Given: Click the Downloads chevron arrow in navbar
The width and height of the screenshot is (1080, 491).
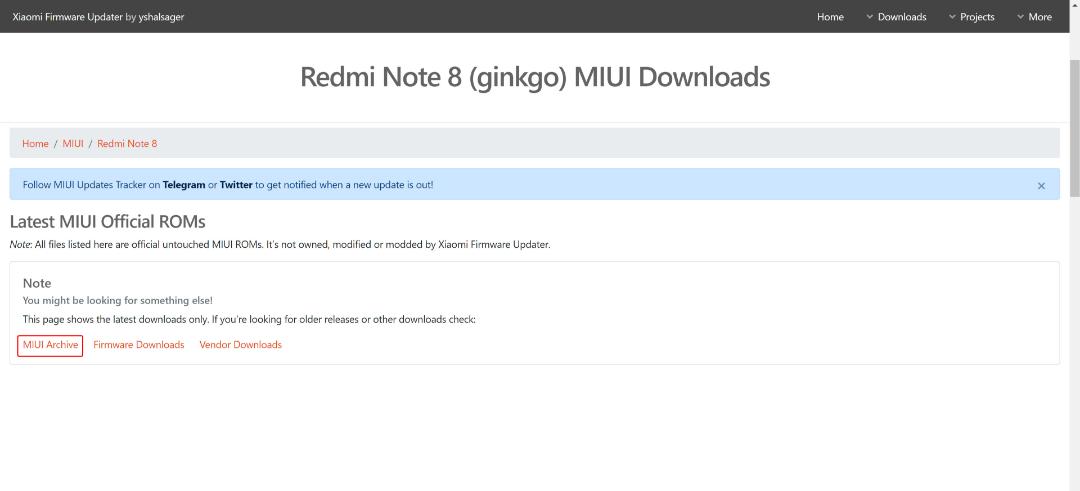Looking at the screenshot, I should tap(869, 17).
